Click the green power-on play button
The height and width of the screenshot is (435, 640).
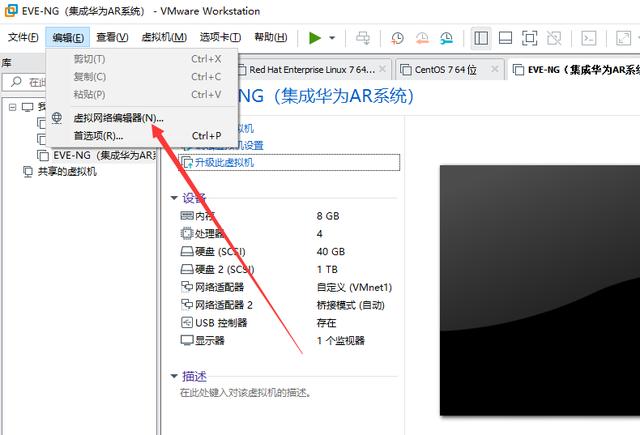(x=315, y=38)
